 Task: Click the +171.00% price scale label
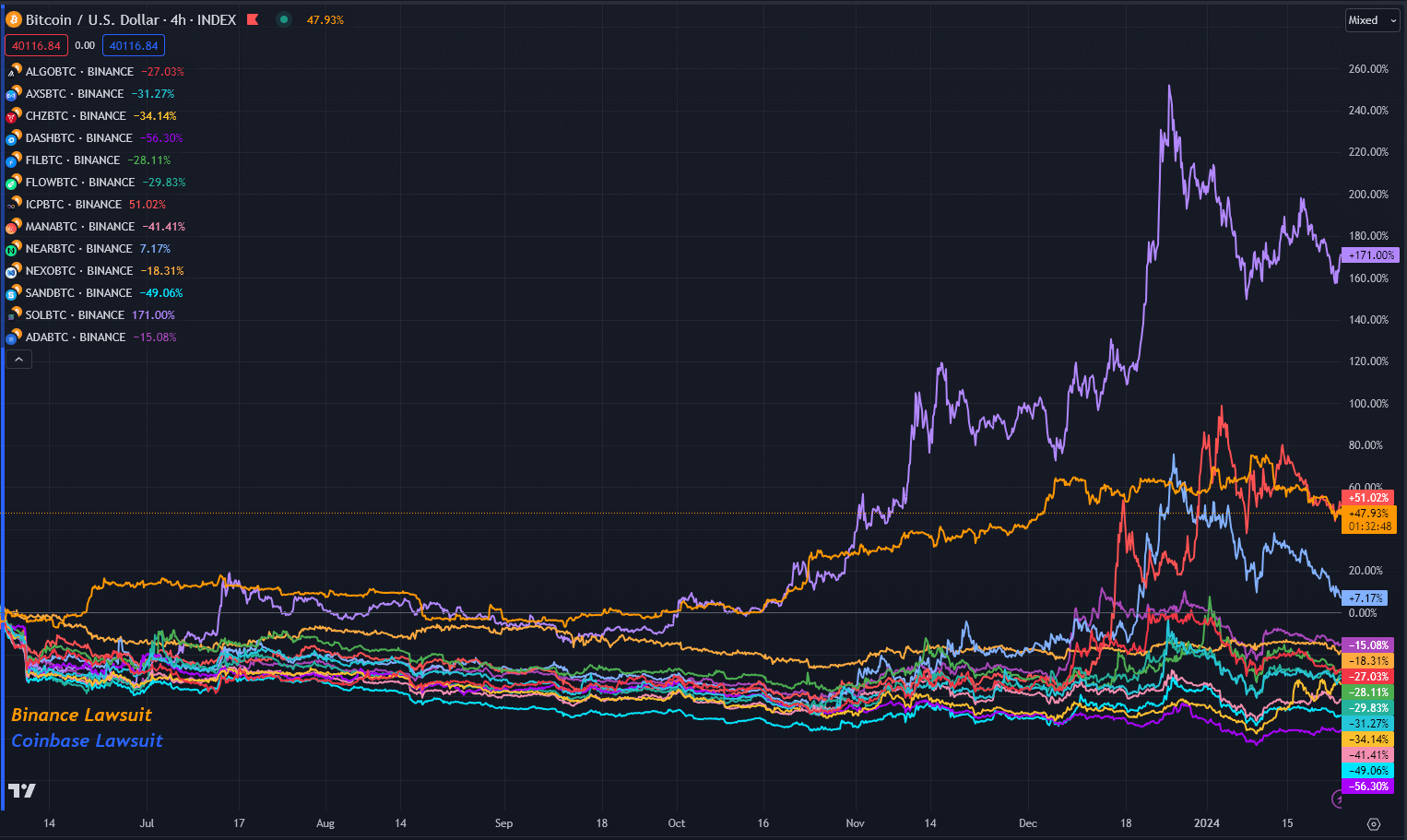click(x=1371, y=255)
